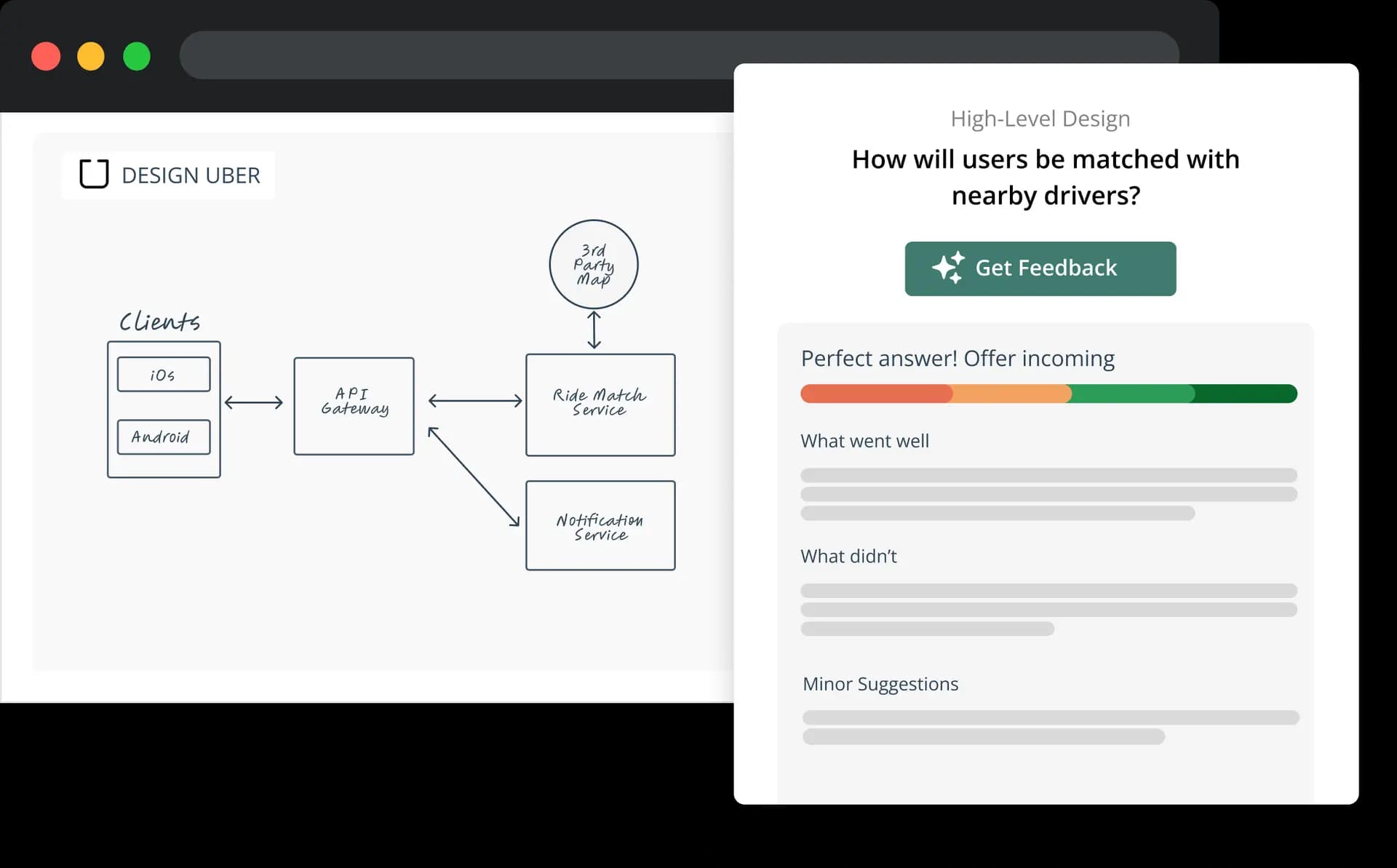1397x868 pixels.
Task: Click the DESIGN UBER title text
Action: (191, 175)
